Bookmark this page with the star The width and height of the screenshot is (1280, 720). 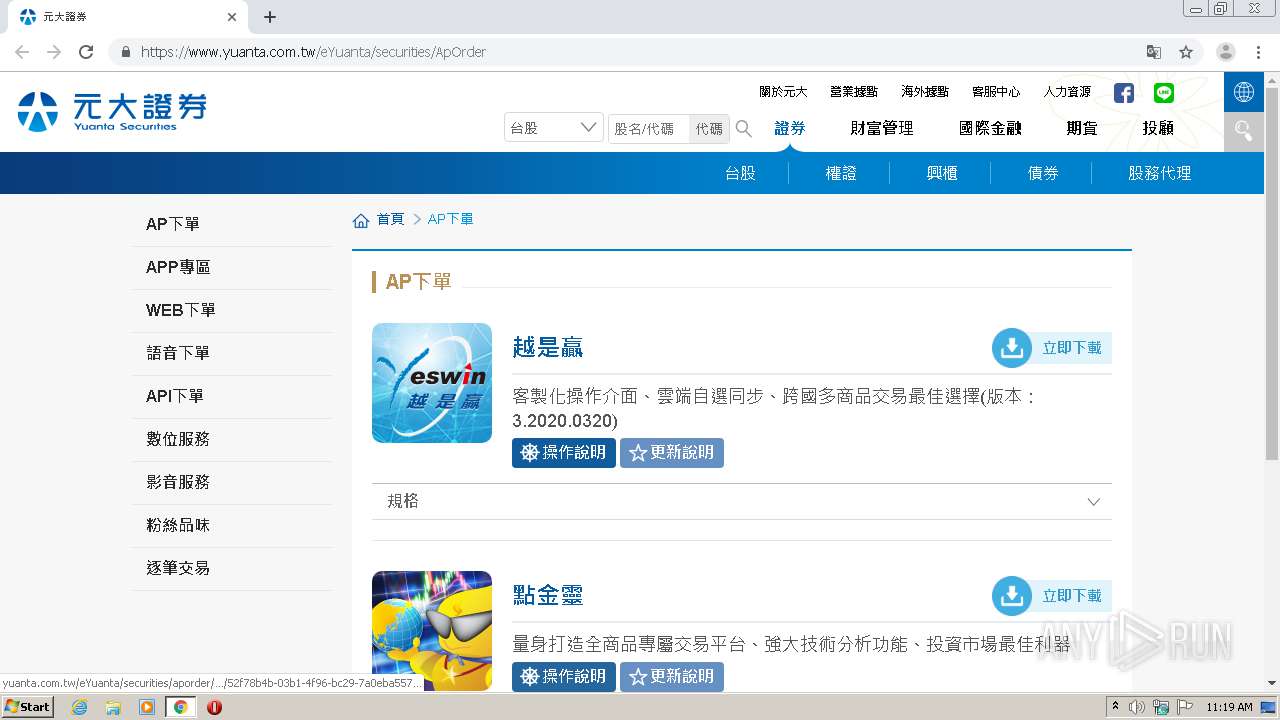pyautogui.click(x=1186, y=52)
